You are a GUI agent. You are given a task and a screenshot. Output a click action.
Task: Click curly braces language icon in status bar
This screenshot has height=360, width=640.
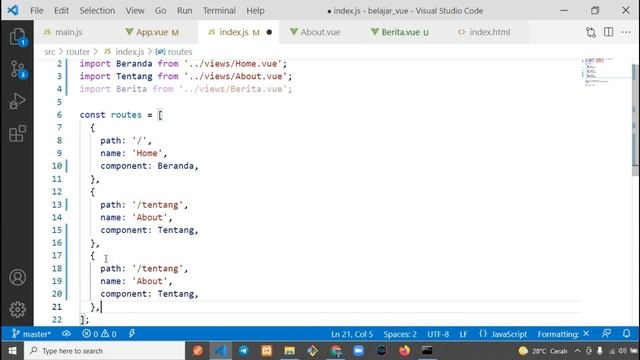coord(483,334)
